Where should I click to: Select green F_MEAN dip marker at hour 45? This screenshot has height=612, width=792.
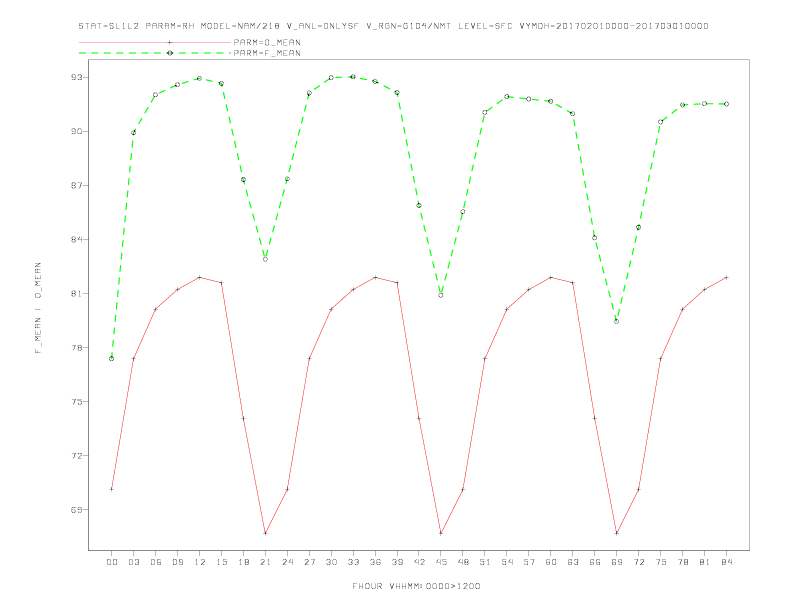(x=441, y=295)
